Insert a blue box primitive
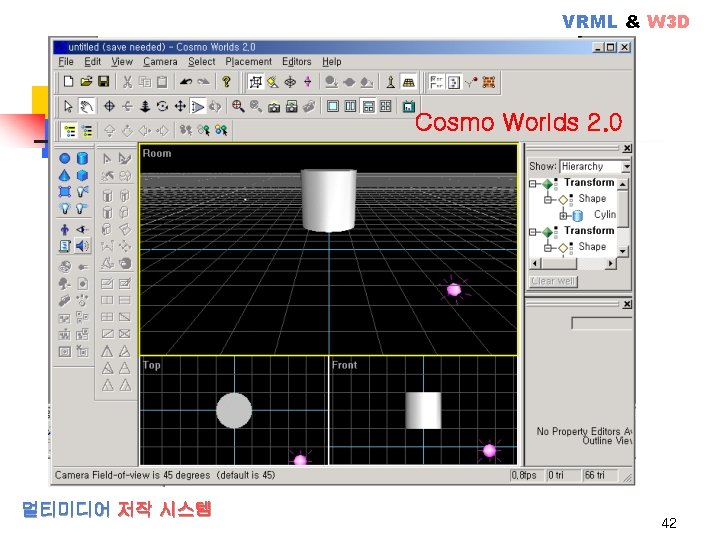The height and width of the screenshot is (540, 720). [82, 175]
